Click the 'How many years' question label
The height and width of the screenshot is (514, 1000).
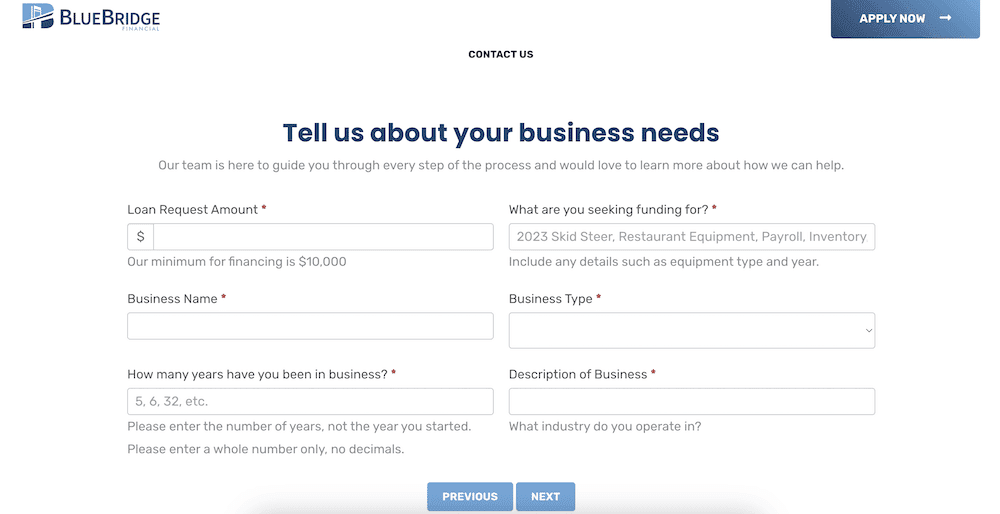(257, 374)
